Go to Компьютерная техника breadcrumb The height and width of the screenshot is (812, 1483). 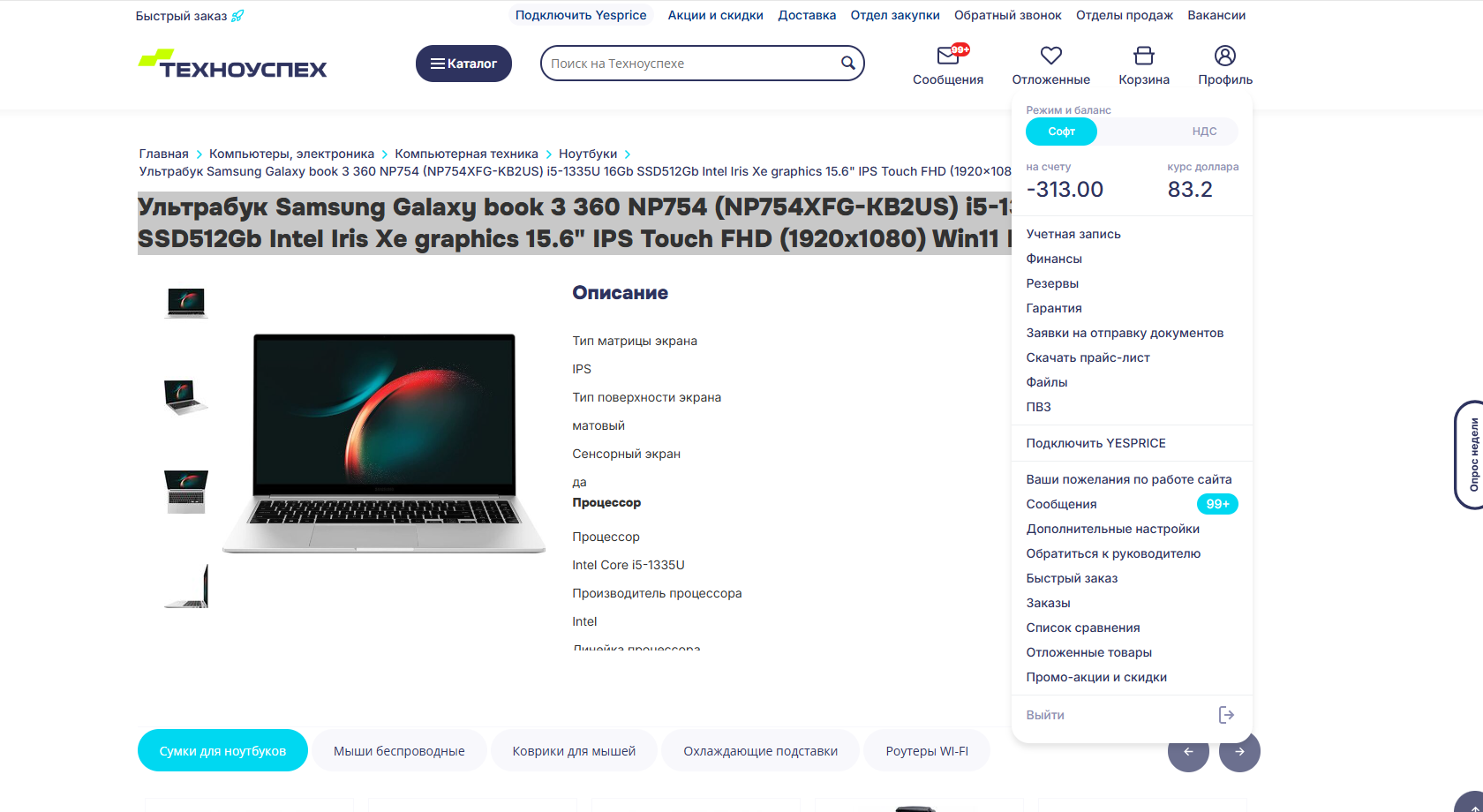[466, 154]
